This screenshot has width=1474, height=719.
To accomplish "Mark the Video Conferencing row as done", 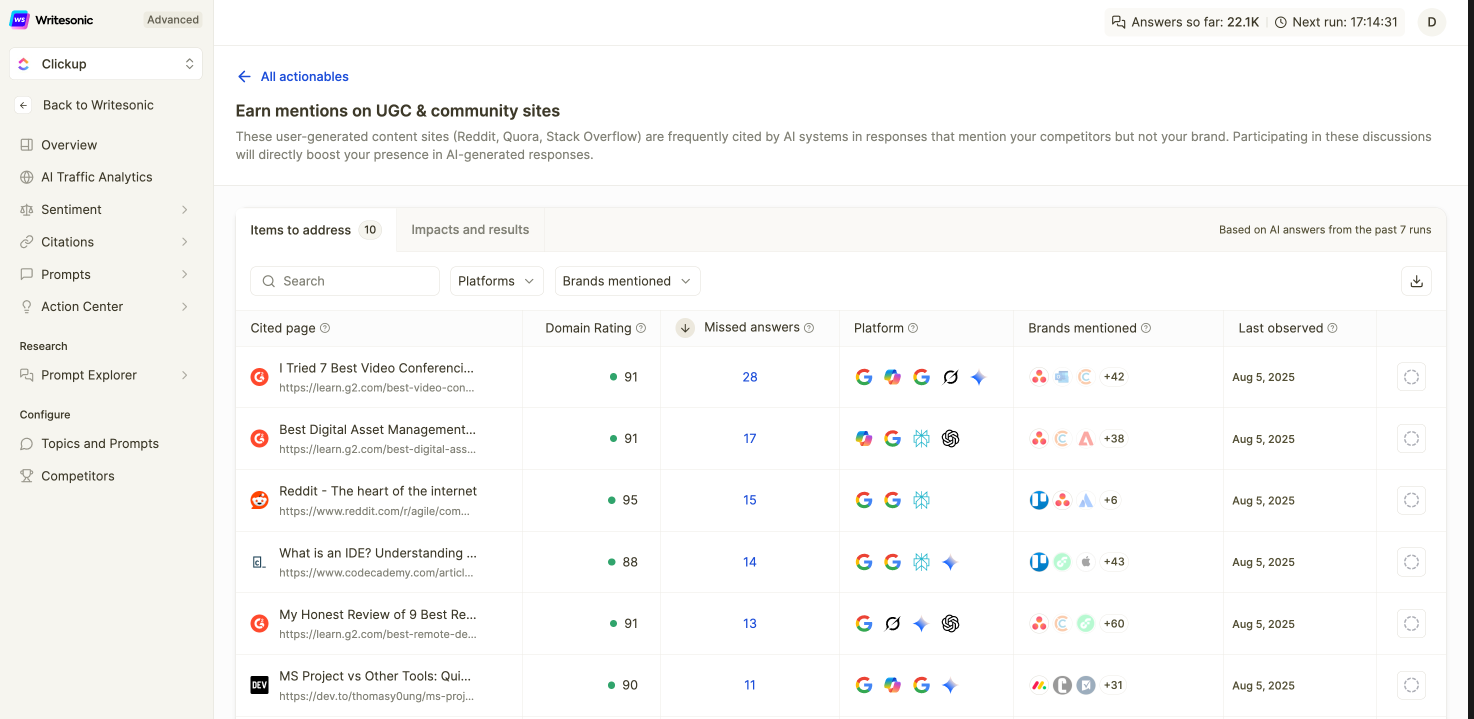I will pos(1411,377).
